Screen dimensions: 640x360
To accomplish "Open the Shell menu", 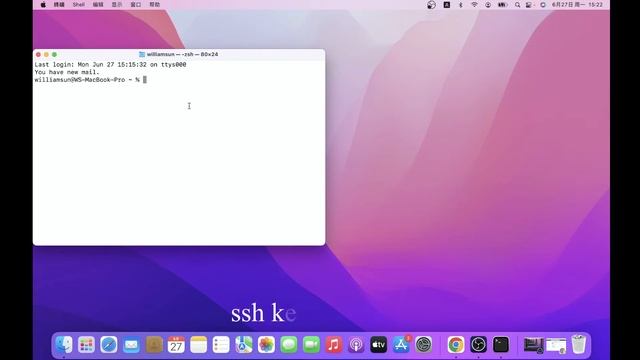I will click(x=79, y=4).
